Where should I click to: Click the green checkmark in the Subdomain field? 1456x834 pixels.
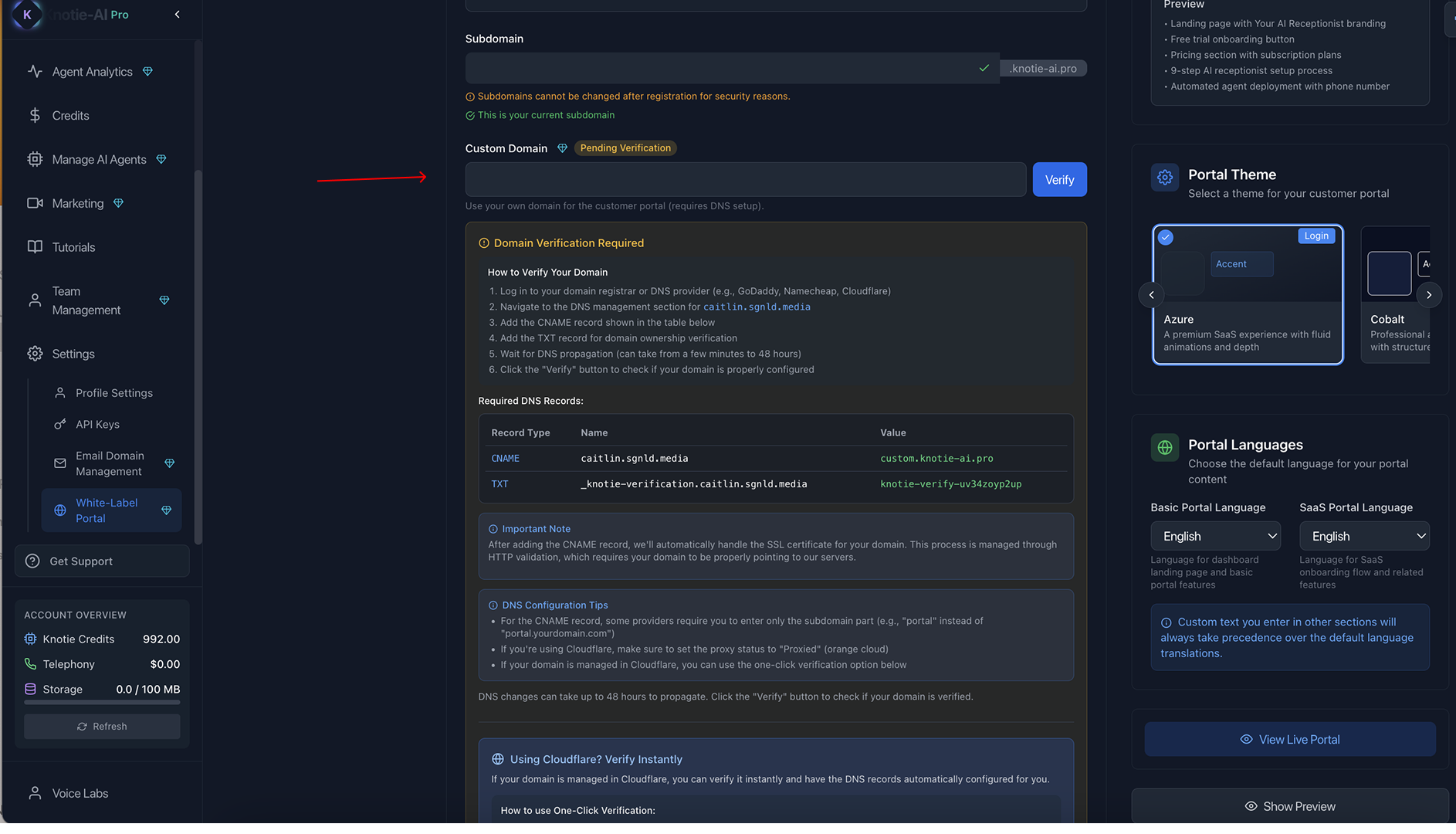(x=984, y=69)
